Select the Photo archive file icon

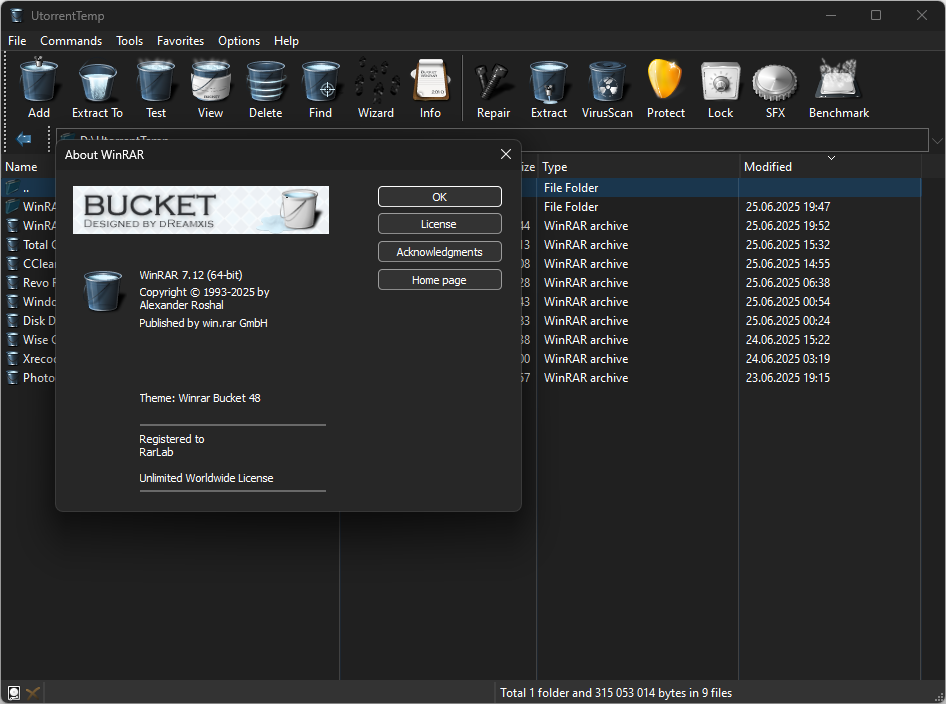point(12,378)
